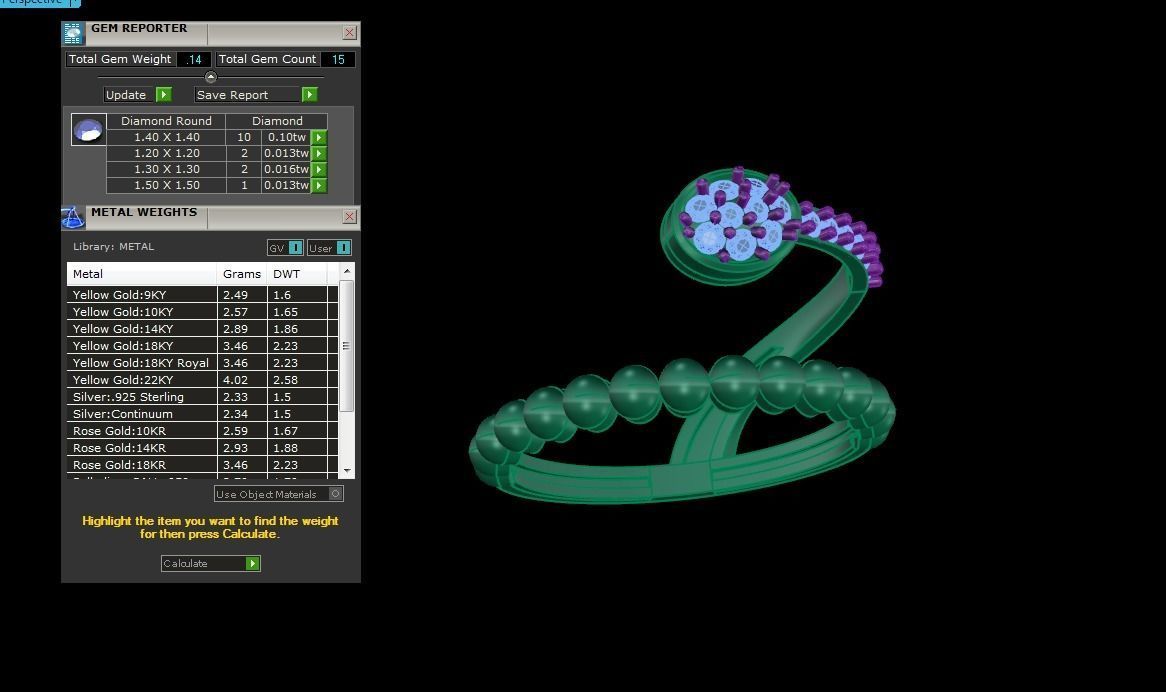The height and width of the screenshot is (692, 1166).
Task: Click the metal list scroll up arrow
Action: click(347, 271)
